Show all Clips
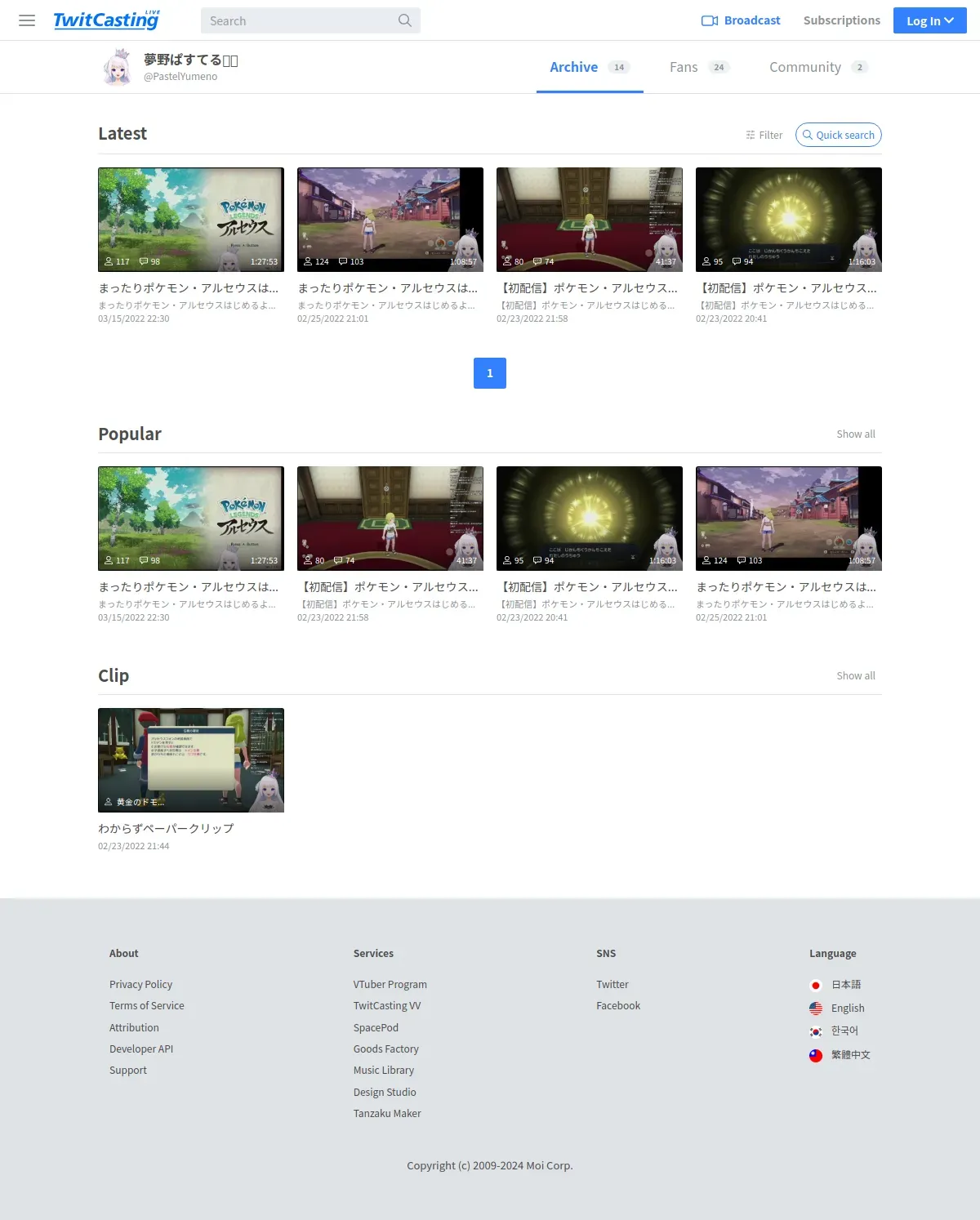 tap(856, 675)
